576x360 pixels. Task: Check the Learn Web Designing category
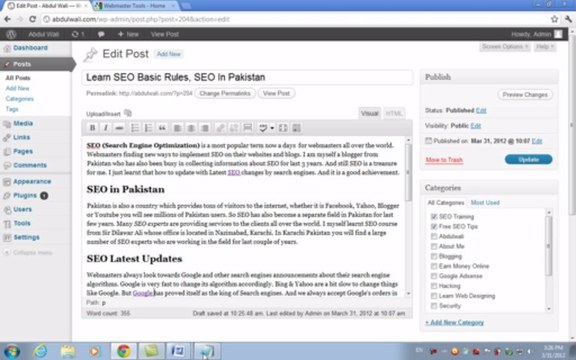pyautogui.click(x=434, y=296)
